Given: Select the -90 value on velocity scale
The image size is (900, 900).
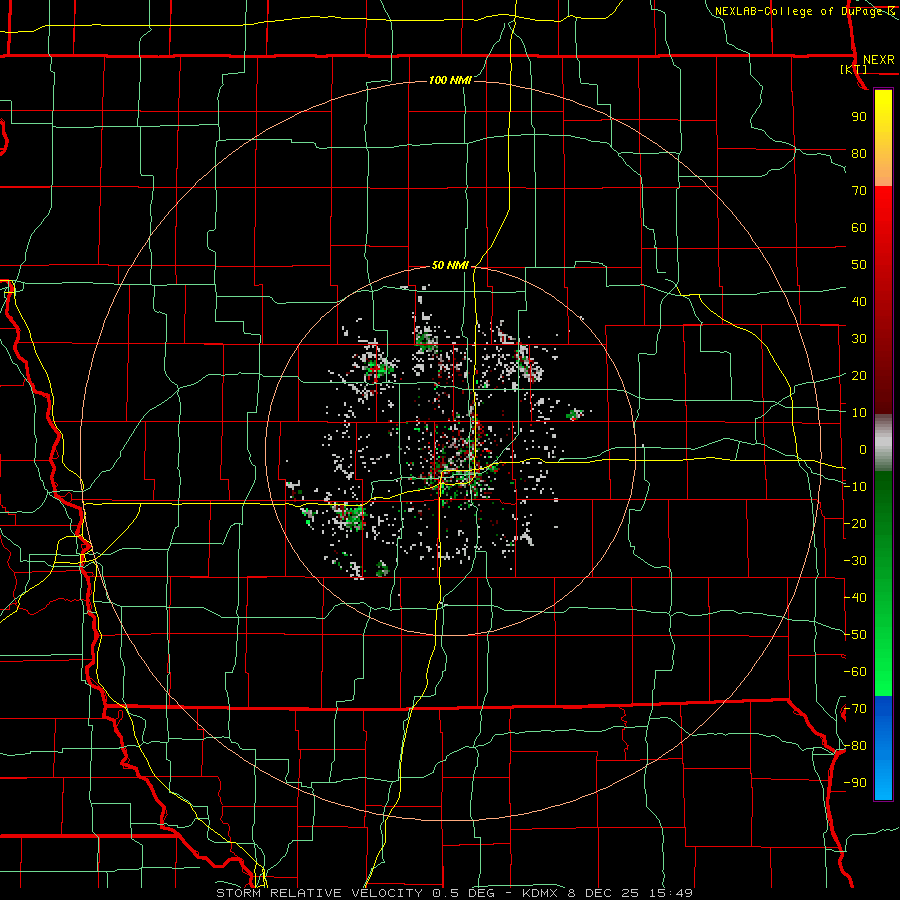Looking at the screenshot, I should [855, 783].
